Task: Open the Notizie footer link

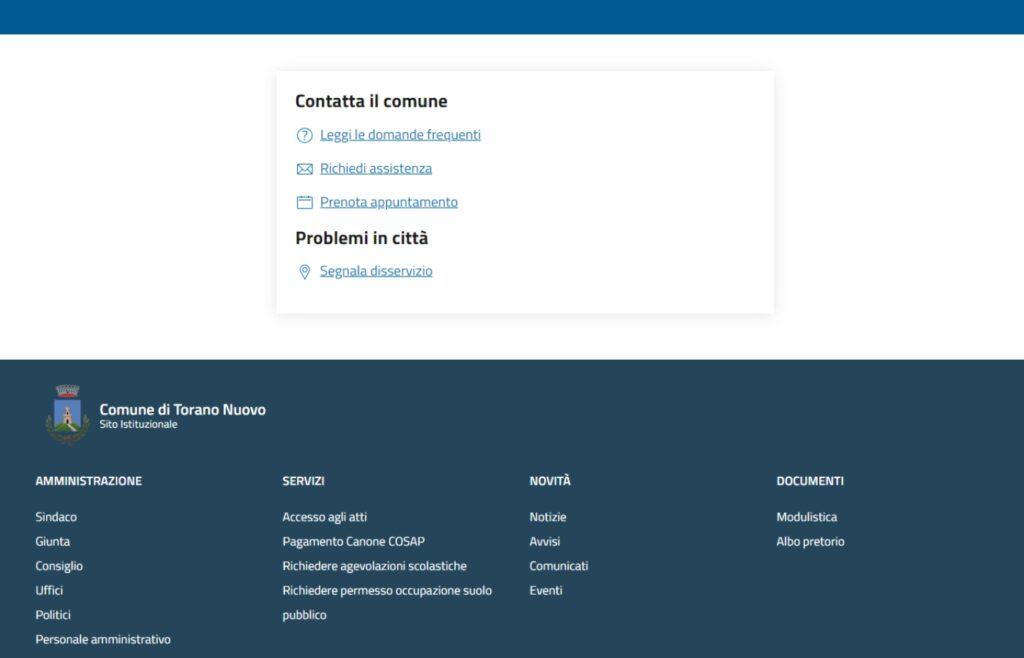Action: [548, 517]
